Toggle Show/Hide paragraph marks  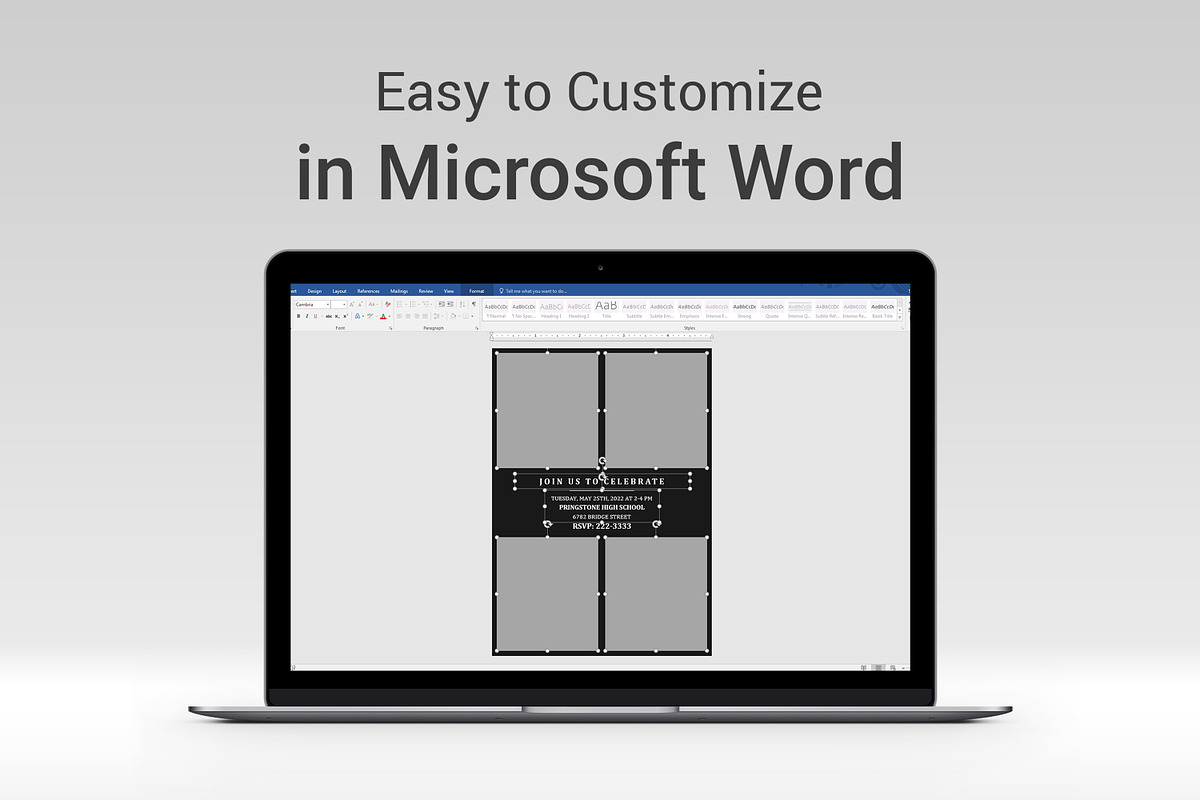click(x=474, y=304)
